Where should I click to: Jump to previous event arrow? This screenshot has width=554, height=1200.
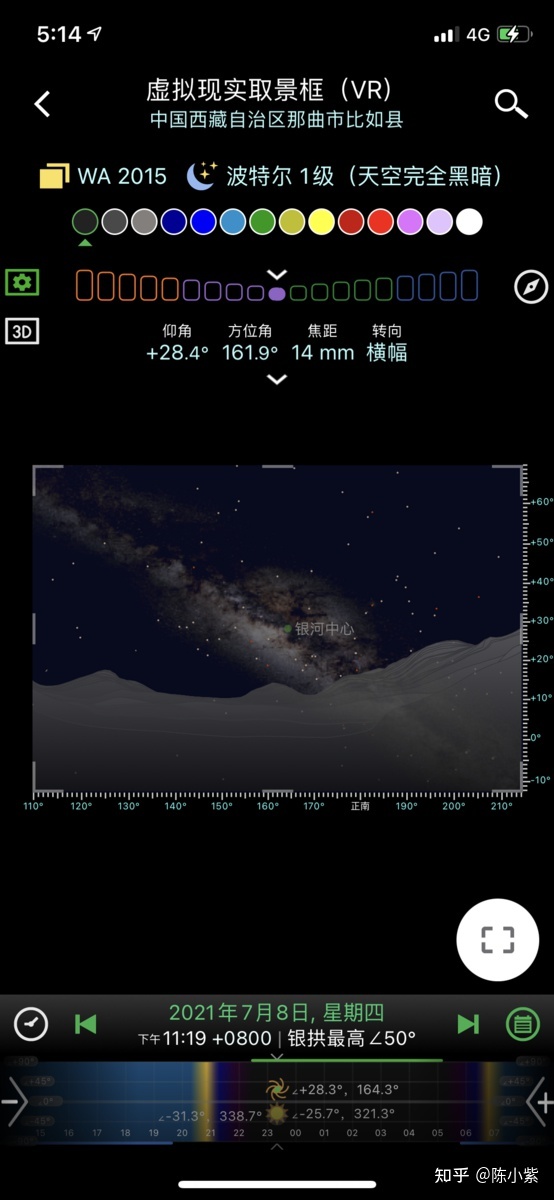tap(86, 1023)
